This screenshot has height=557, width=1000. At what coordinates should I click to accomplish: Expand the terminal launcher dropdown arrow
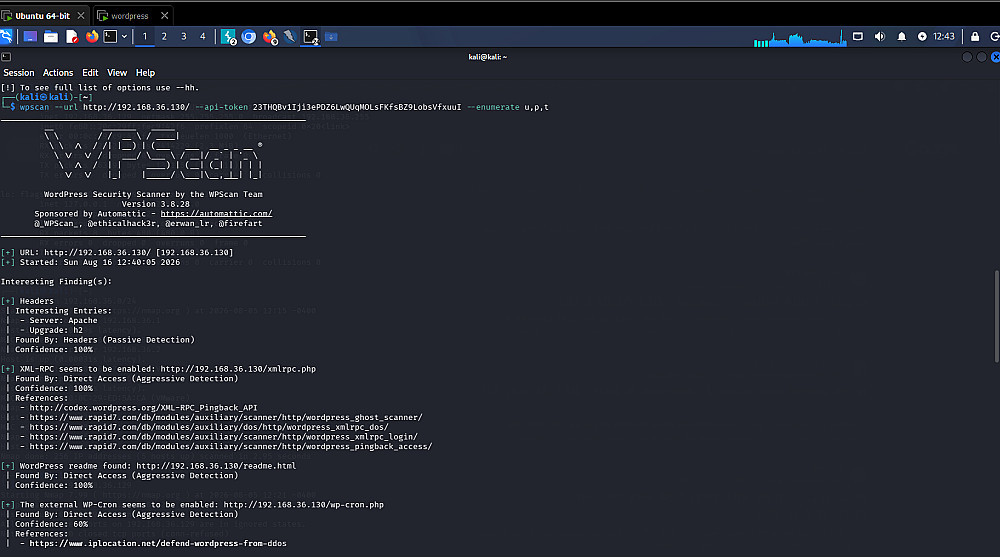pos(124,36)
